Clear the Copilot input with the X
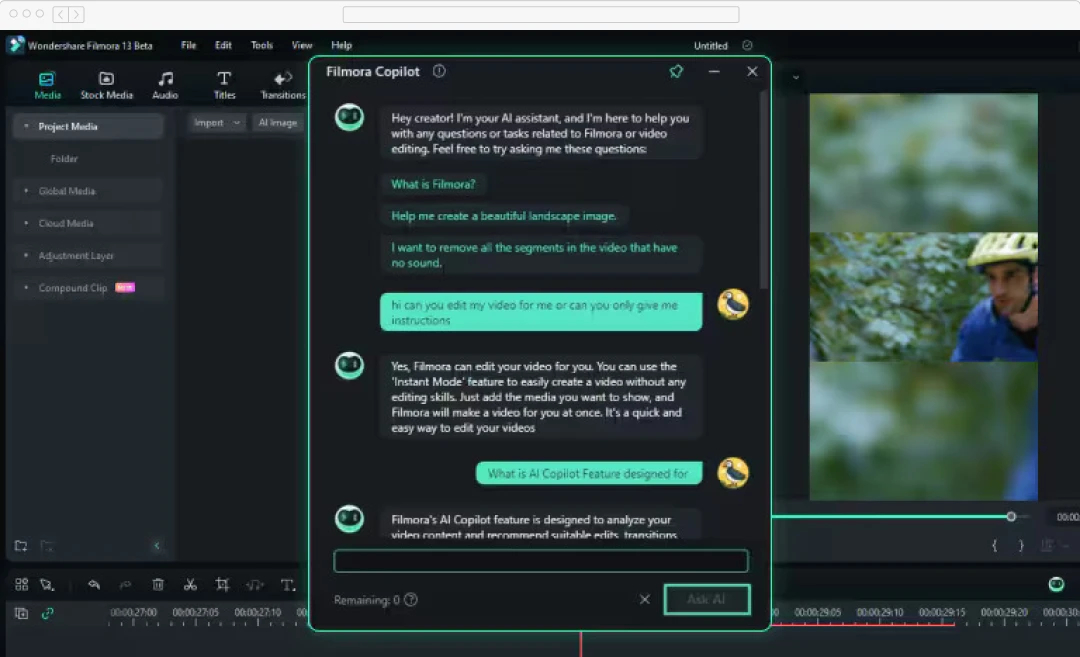This screenshot has width=1080, height=657. tap(645, 599)
